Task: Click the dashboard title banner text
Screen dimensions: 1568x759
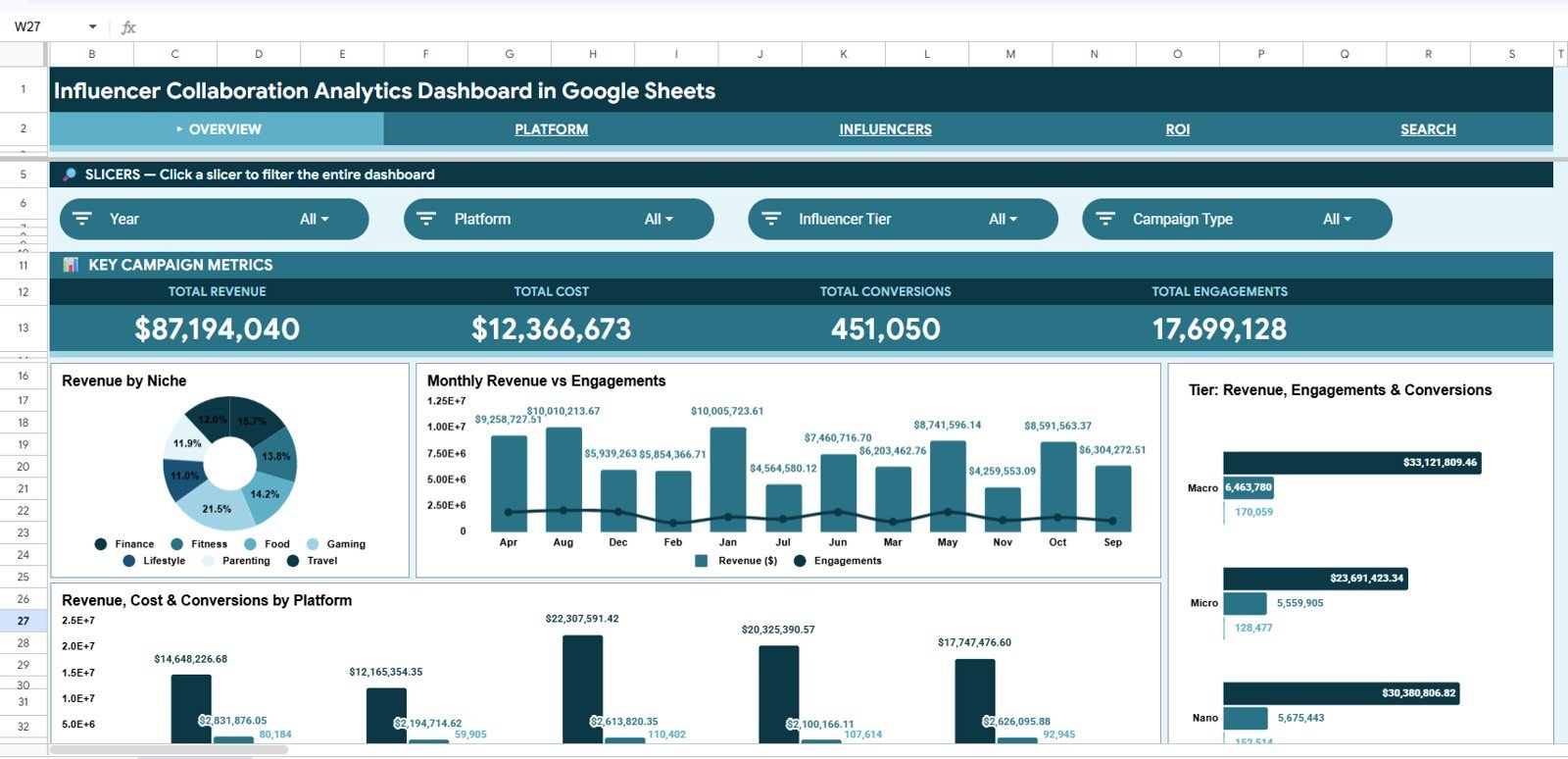Action: click(x=384, y=91)
